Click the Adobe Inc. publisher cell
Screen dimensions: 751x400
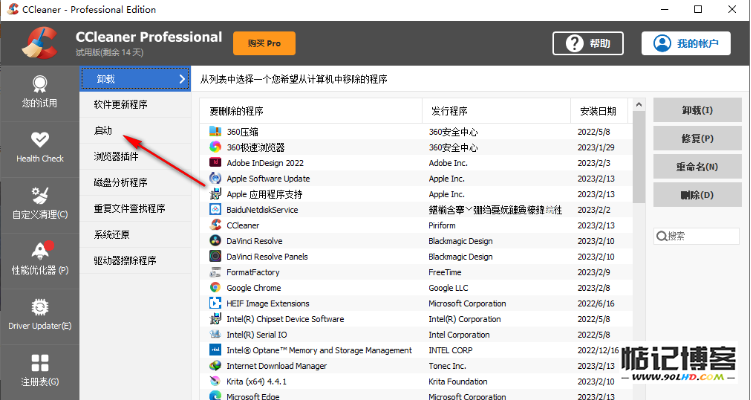[448, 163]
